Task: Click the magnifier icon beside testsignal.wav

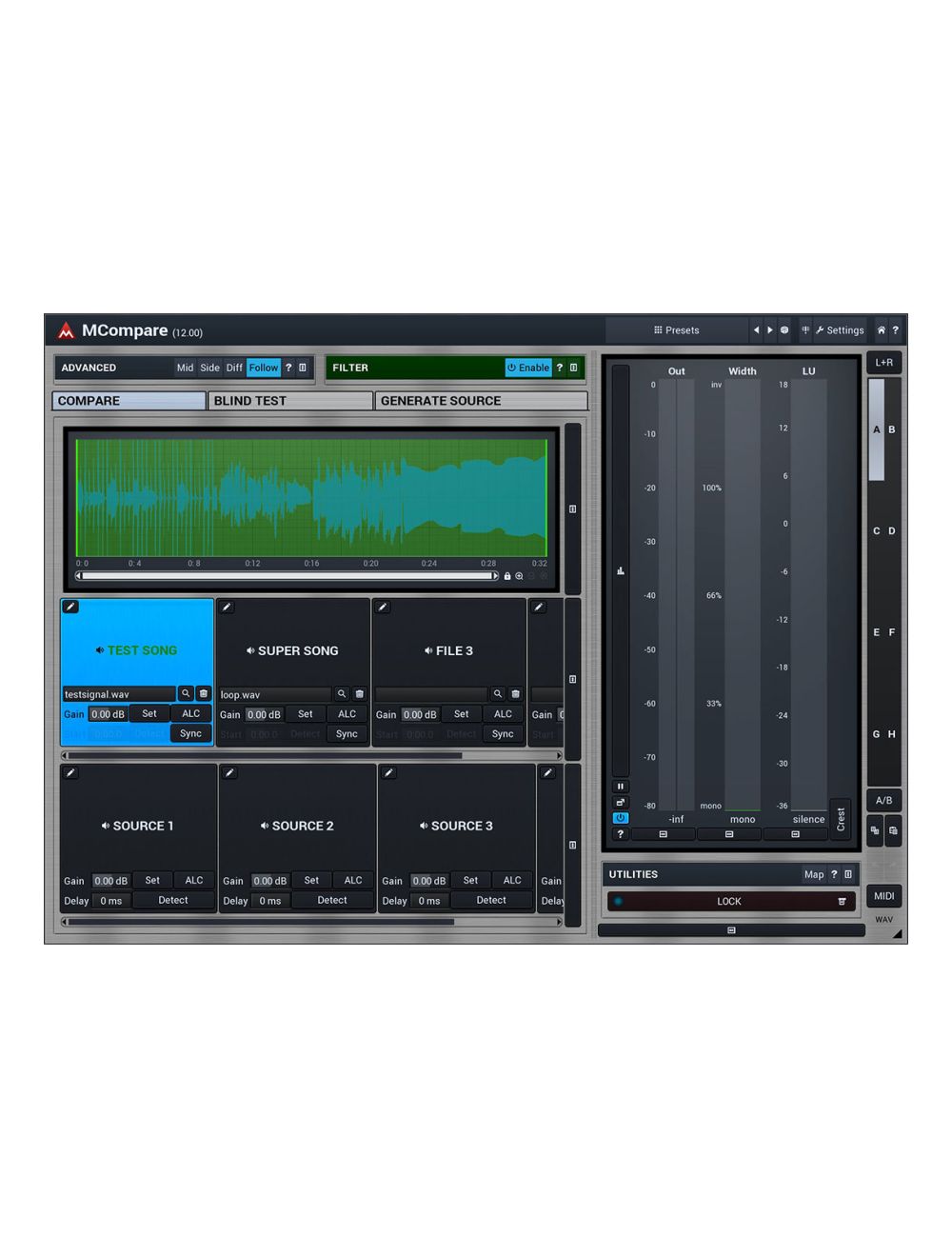Action: tap(186, 694)
